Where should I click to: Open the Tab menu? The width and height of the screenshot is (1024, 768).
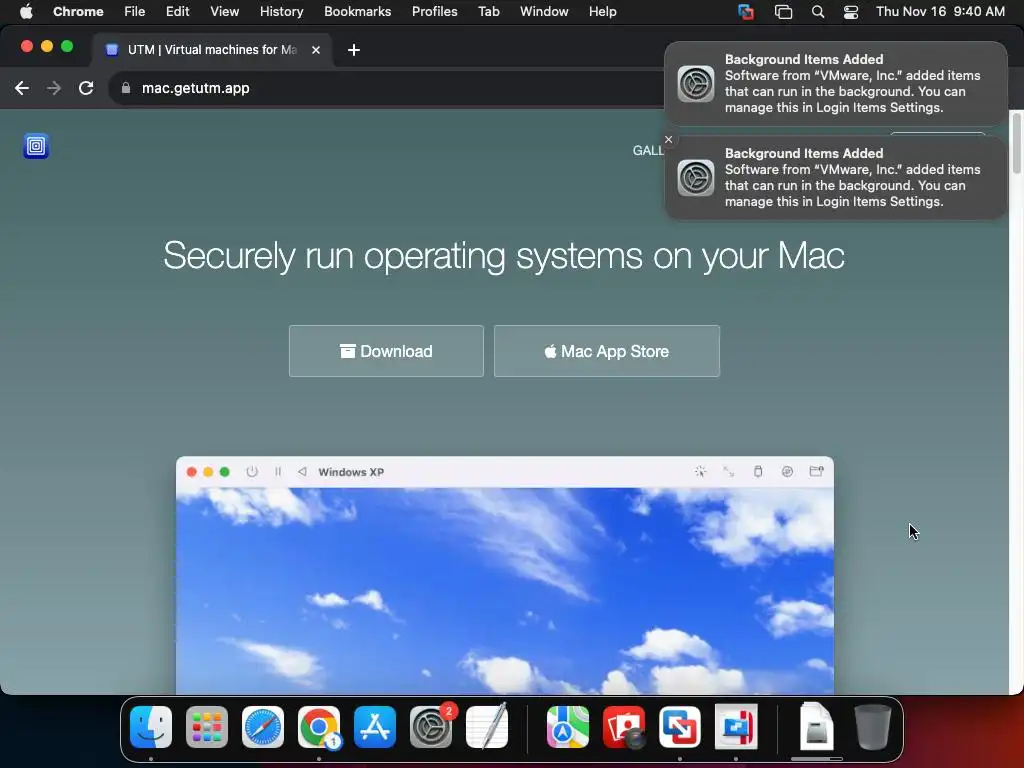click(488, 11)
